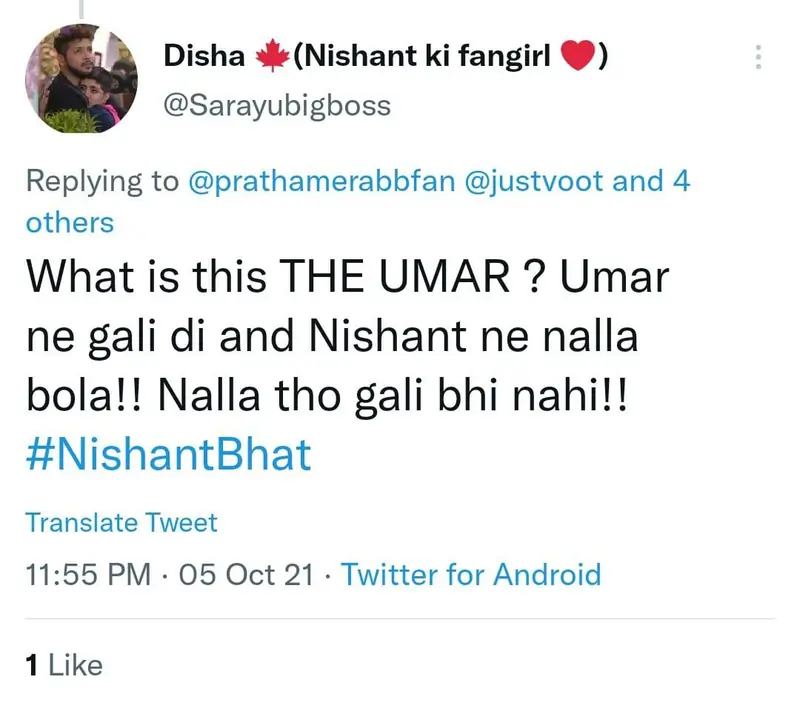Open the three-dot more options menu

tap(757, 57)
